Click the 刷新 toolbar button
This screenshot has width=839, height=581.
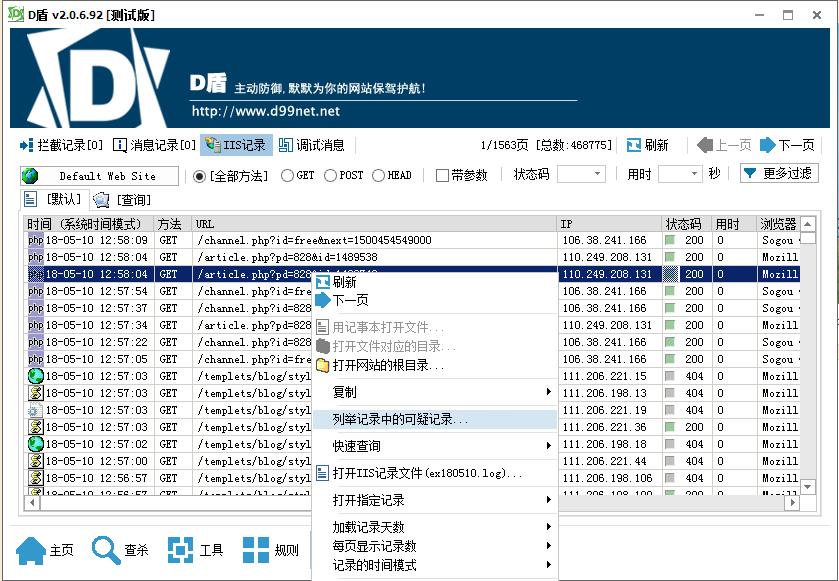(647, 145)
